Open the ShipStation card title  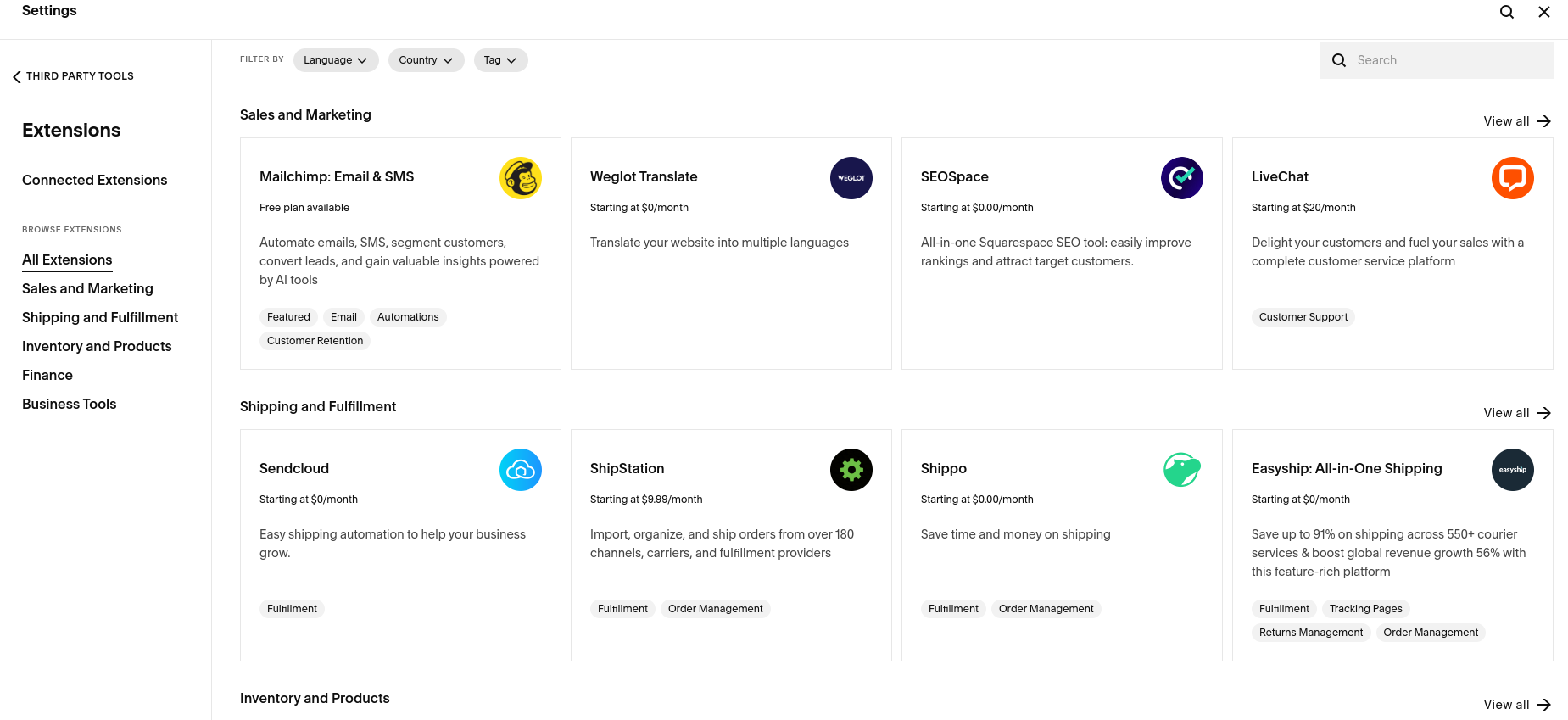[628, 468]
